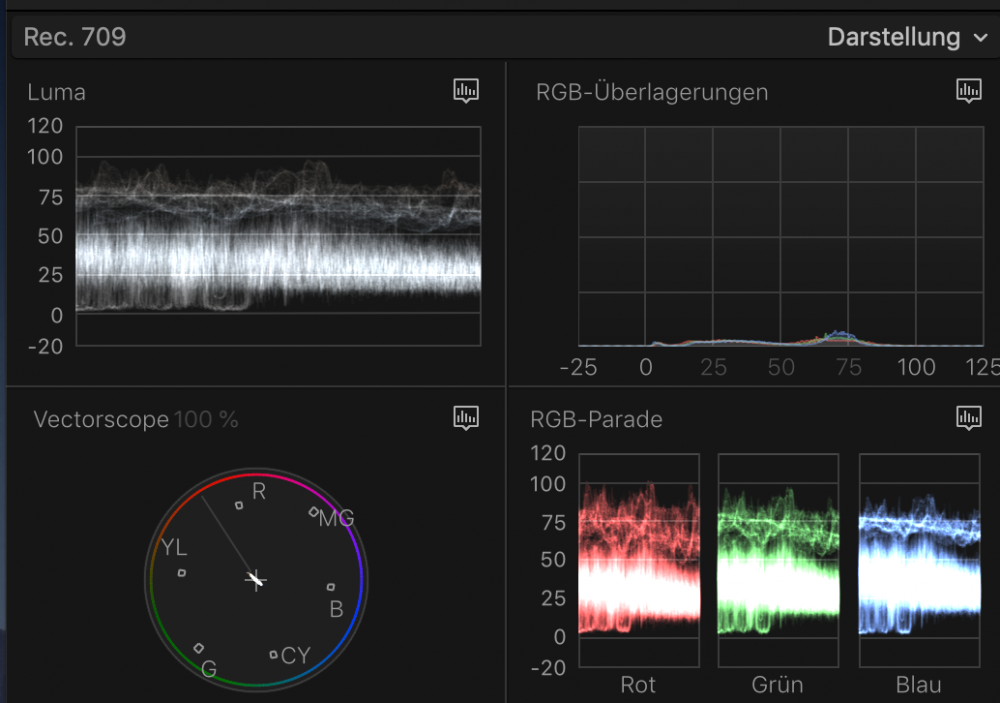Image resolution: width=1000 pixels, height=703 pixels.
Task: Click the G target box in the vectorscope
Action: pos(199,648)
